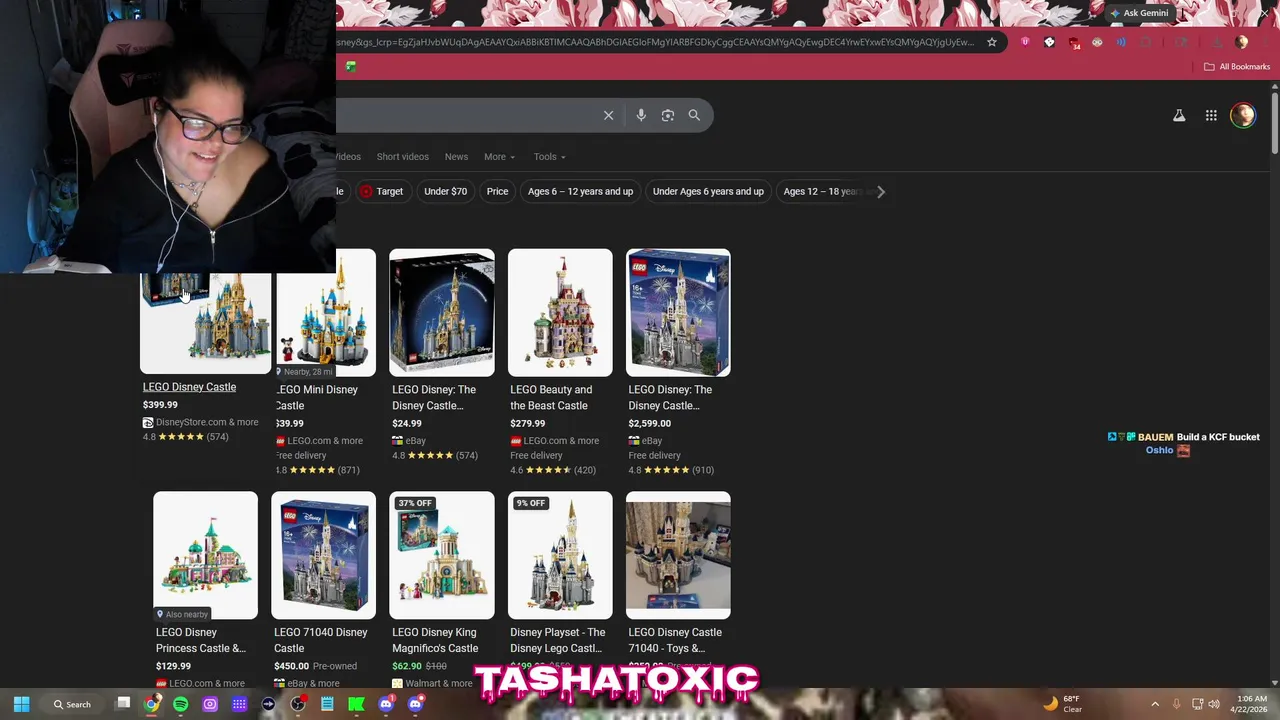The width and height of the screenshot is (1280, 720).
Task: Open the black-white B extension icon
Action: click(1049, 42)
